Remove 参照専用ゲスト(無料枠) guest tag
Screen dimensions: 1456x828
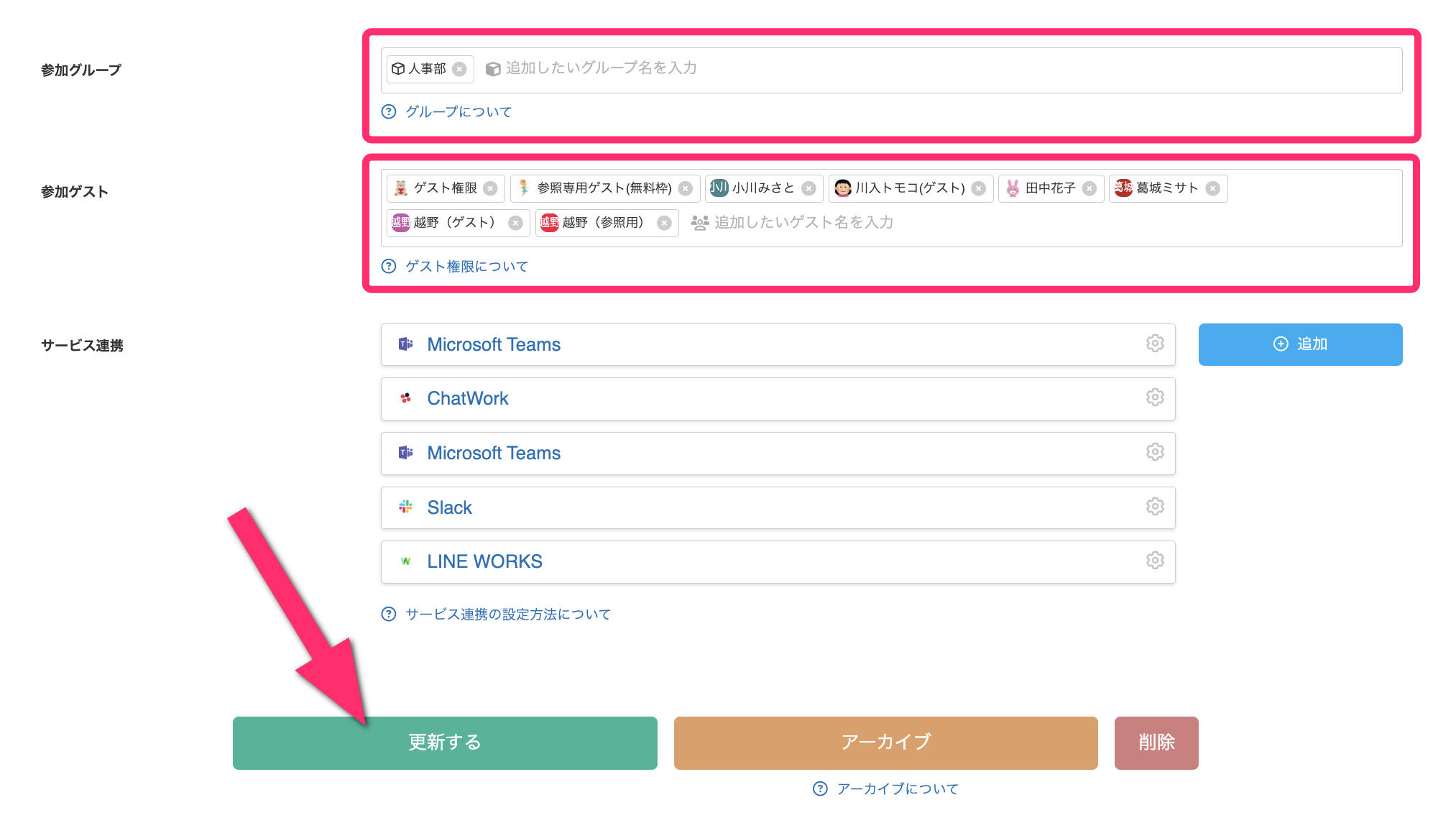(x=686, y=188)
